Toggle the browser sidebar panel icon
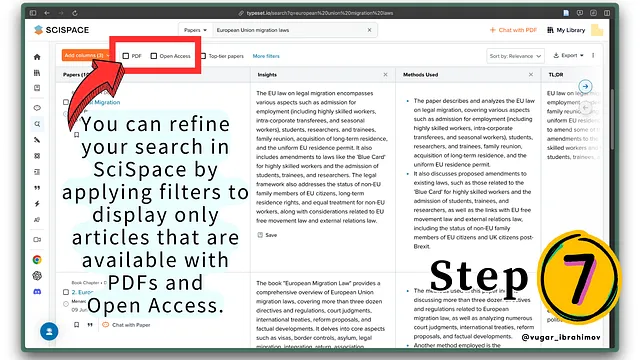 (x=33, y=13)
